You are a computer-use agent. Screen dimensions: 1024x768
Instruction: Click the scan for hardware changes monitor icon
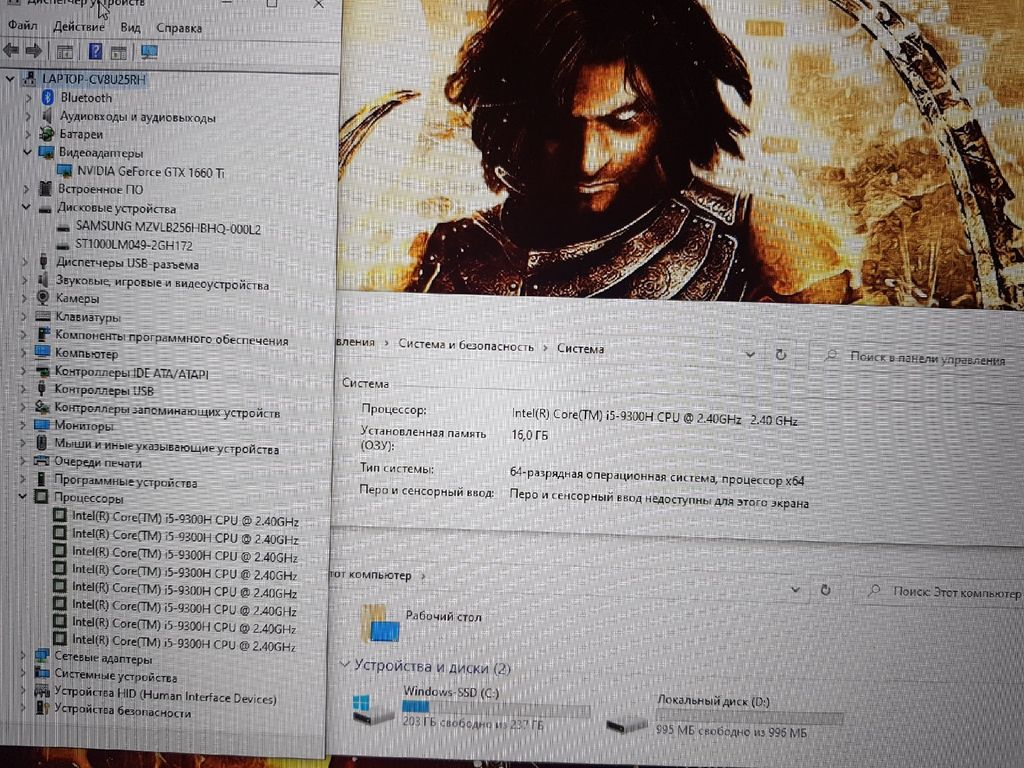[x=149, y=52]
